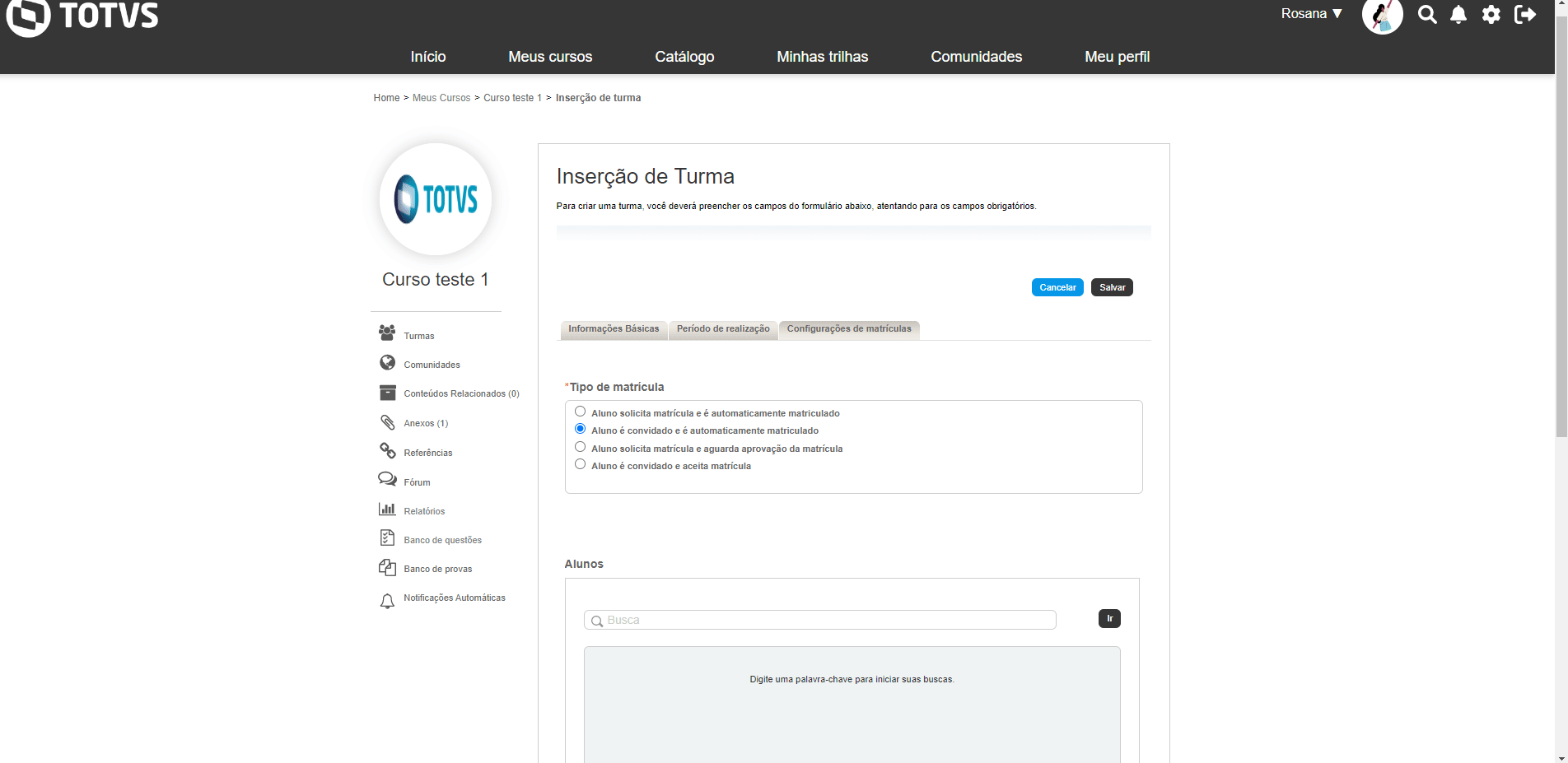Click the Curso teste 1 TOTVS thumbnail
Screen dimensions: 1568x763
[x=436, y=199]
